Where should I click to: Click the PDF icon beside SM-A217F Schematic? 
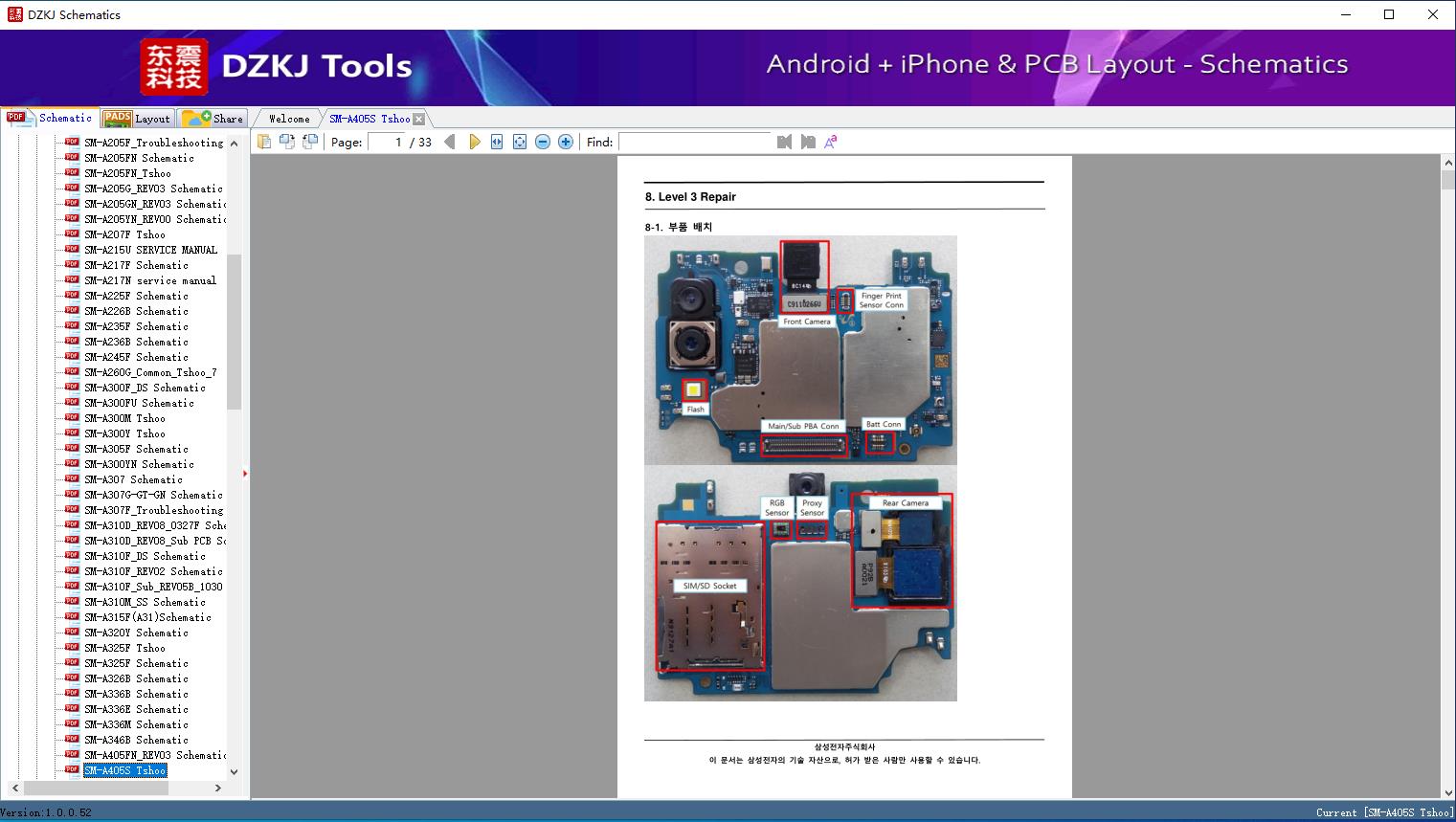point(72,265)
